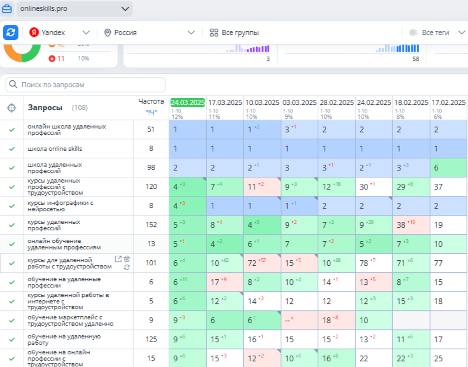Image resolution: width=468 pixels, height=367 pixels.
Task: Toggle checkmark for школа online skills
Action: pyautogui.click(x=12, y=149)
